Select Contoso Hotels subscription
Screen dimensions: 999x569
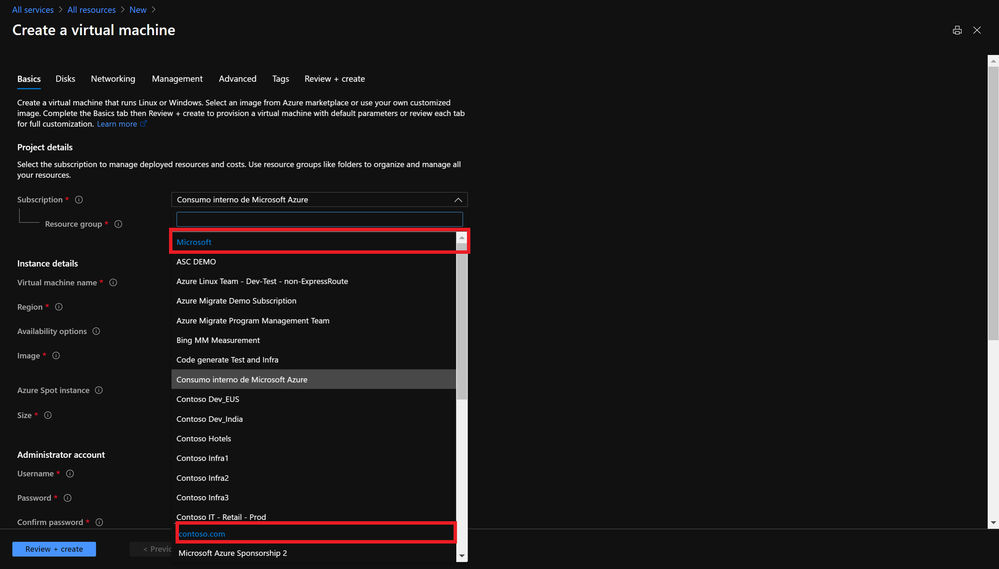coord(314,438)
